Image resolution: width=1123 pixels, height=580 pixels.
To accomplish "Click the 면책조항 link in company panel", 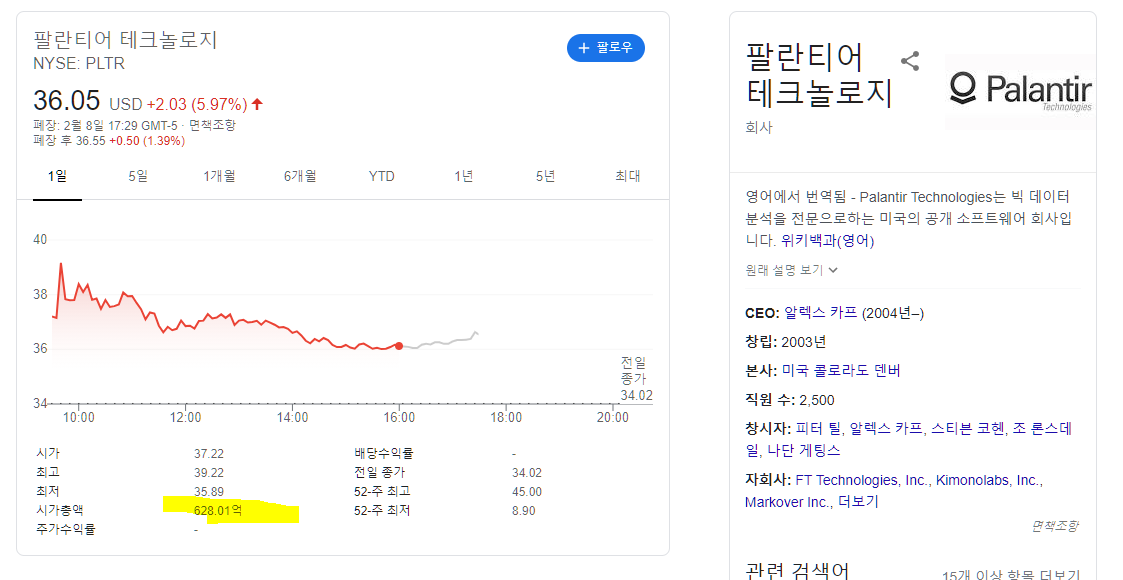I will point(1055,526).
